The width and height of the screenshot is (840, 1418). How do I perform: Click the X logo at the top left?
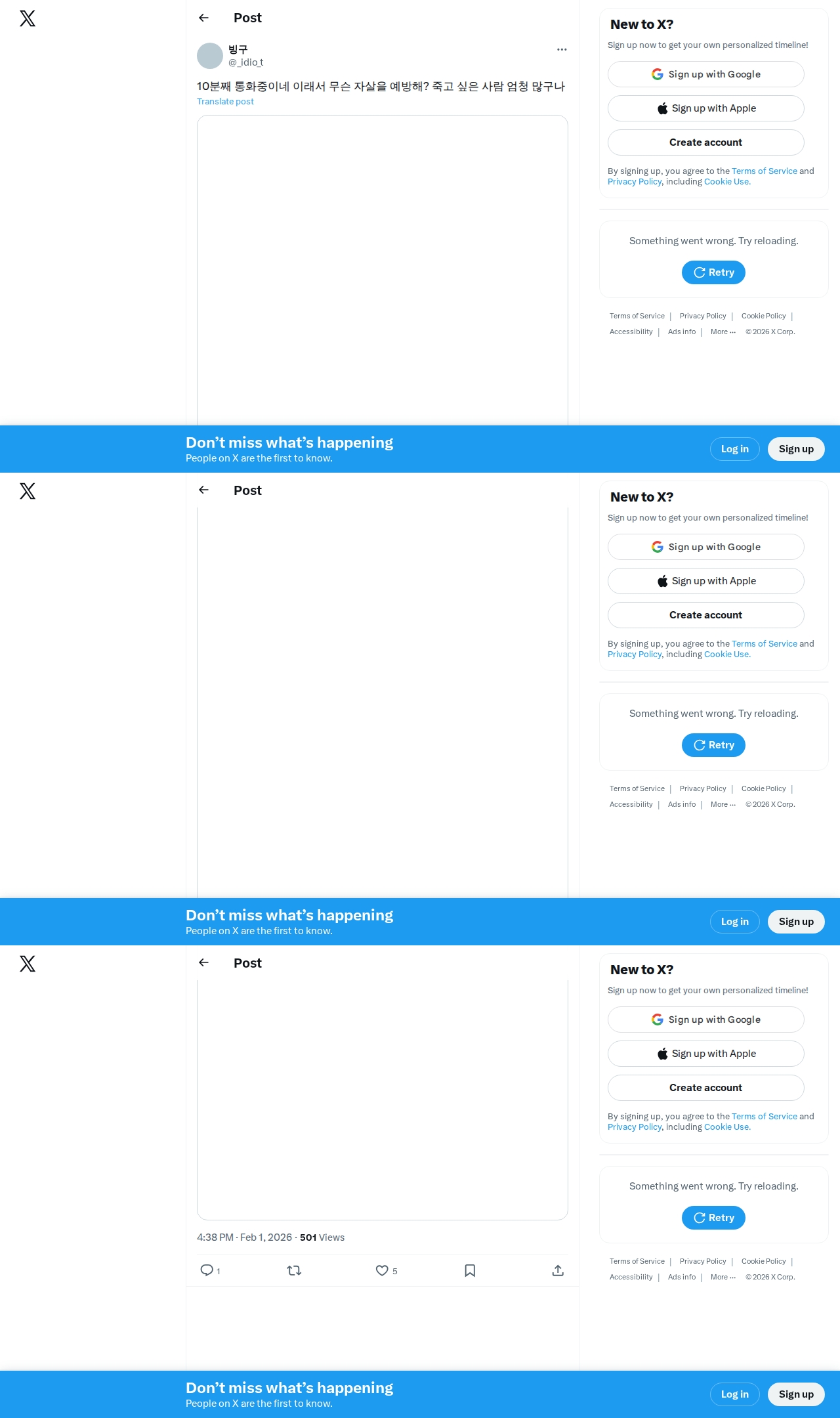coord(28,18)
